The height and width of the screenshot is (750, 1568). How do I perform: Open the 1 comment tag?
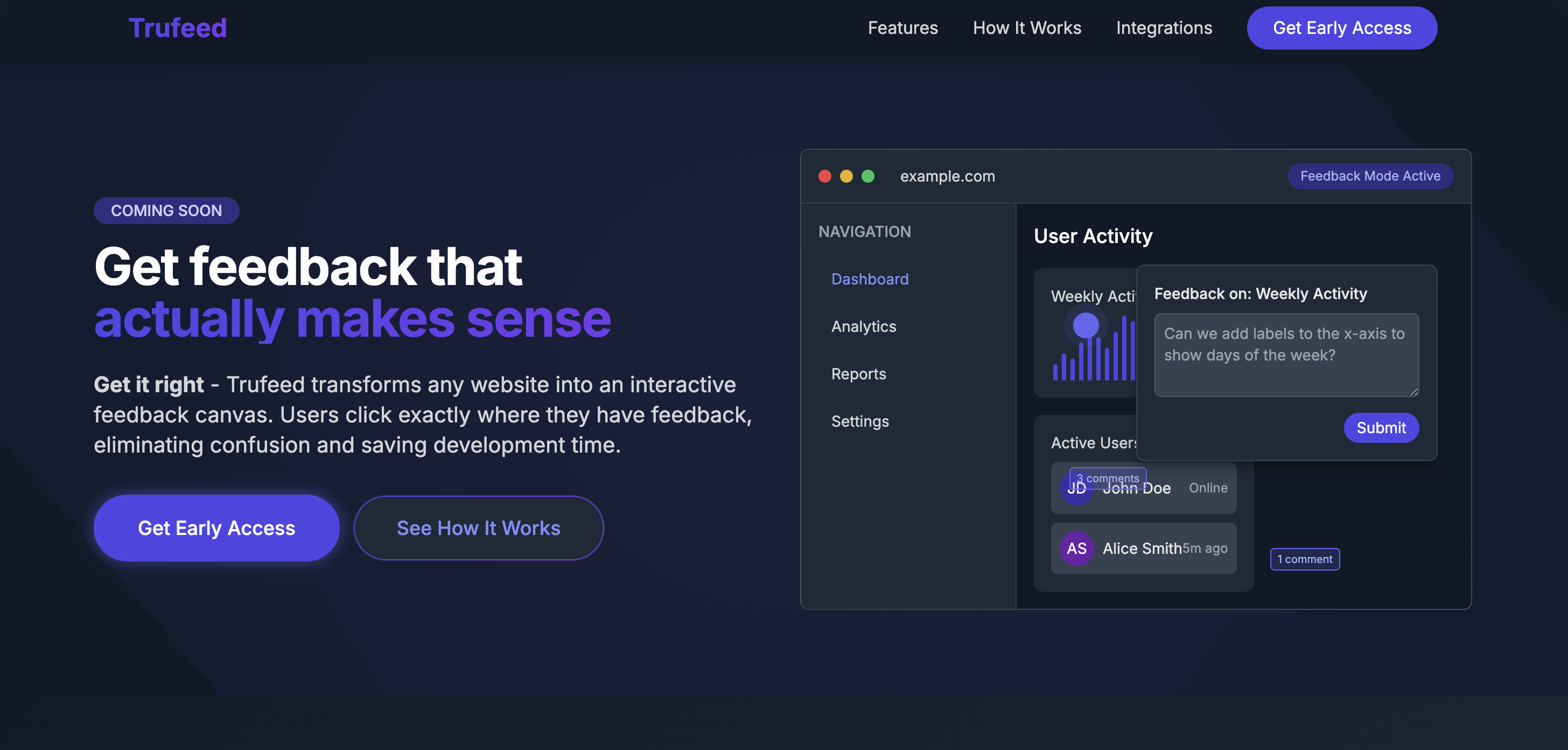pyautogui.click(x=1305, y=559)
